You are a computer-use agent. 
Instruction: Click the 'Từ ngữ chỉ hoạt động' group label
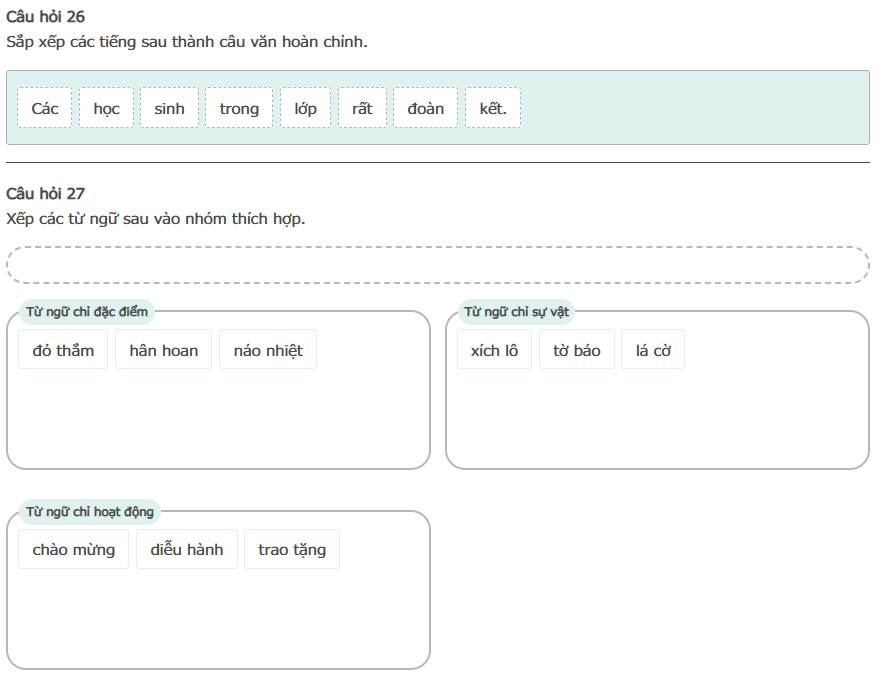click(90, 512)
